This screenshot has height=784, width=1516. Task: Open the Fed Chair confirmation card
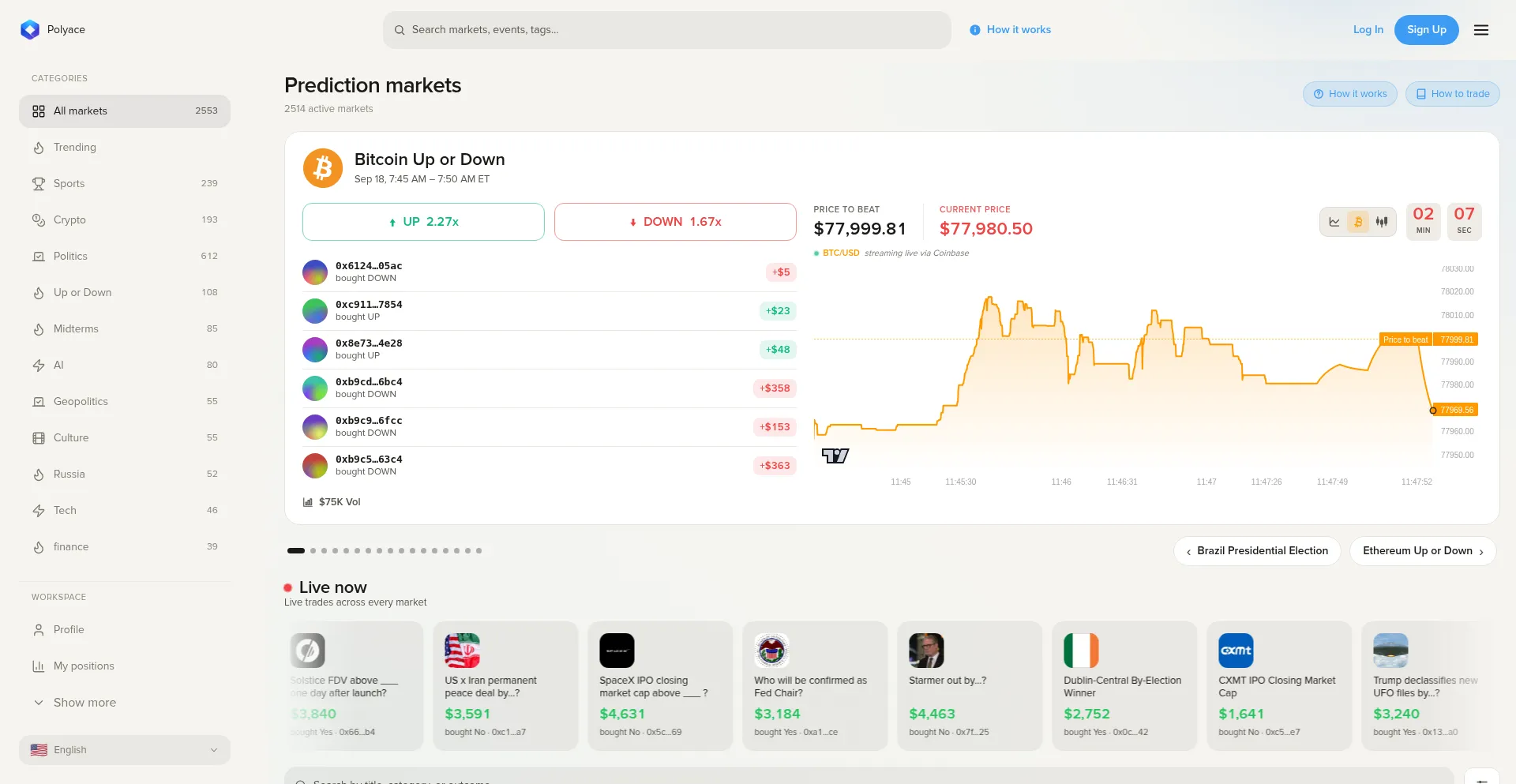[815, 685]
